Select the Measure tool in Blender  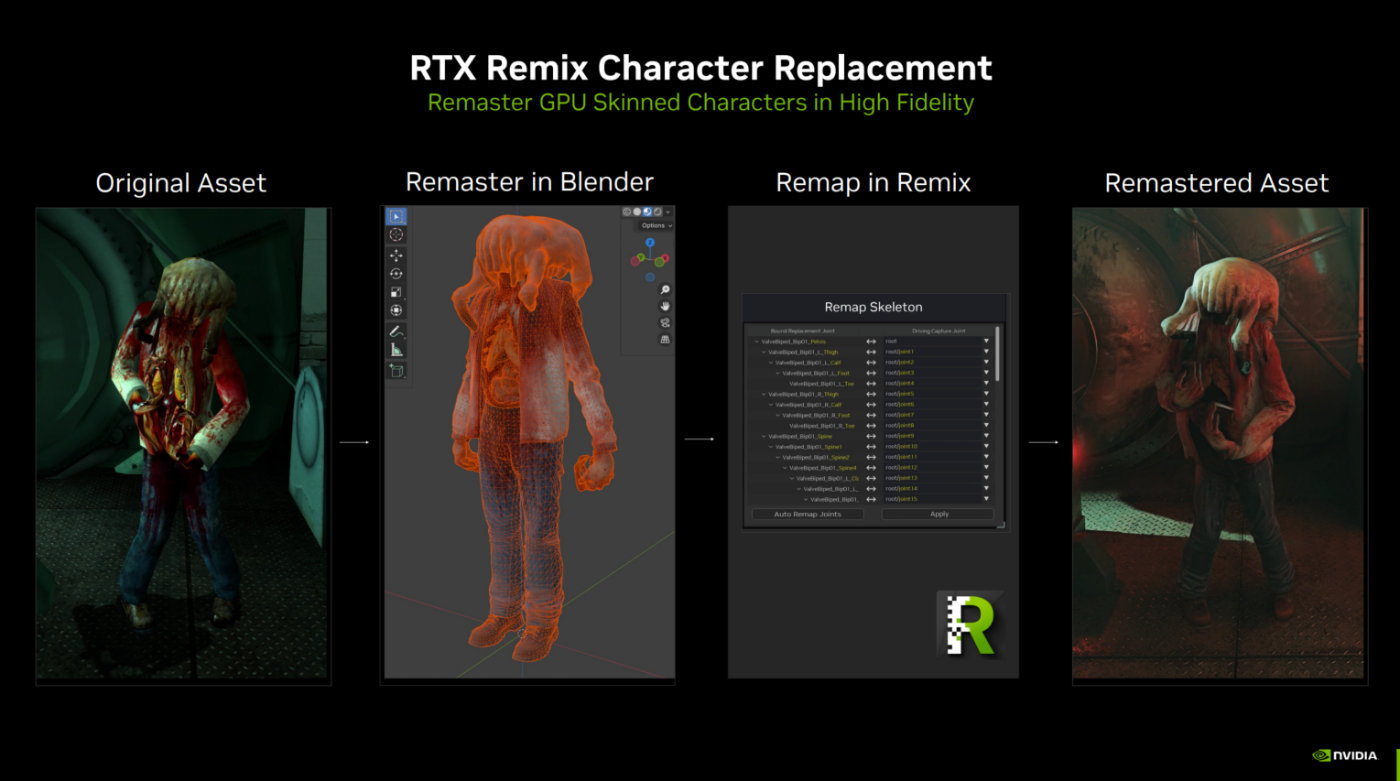tap(396, 349)
